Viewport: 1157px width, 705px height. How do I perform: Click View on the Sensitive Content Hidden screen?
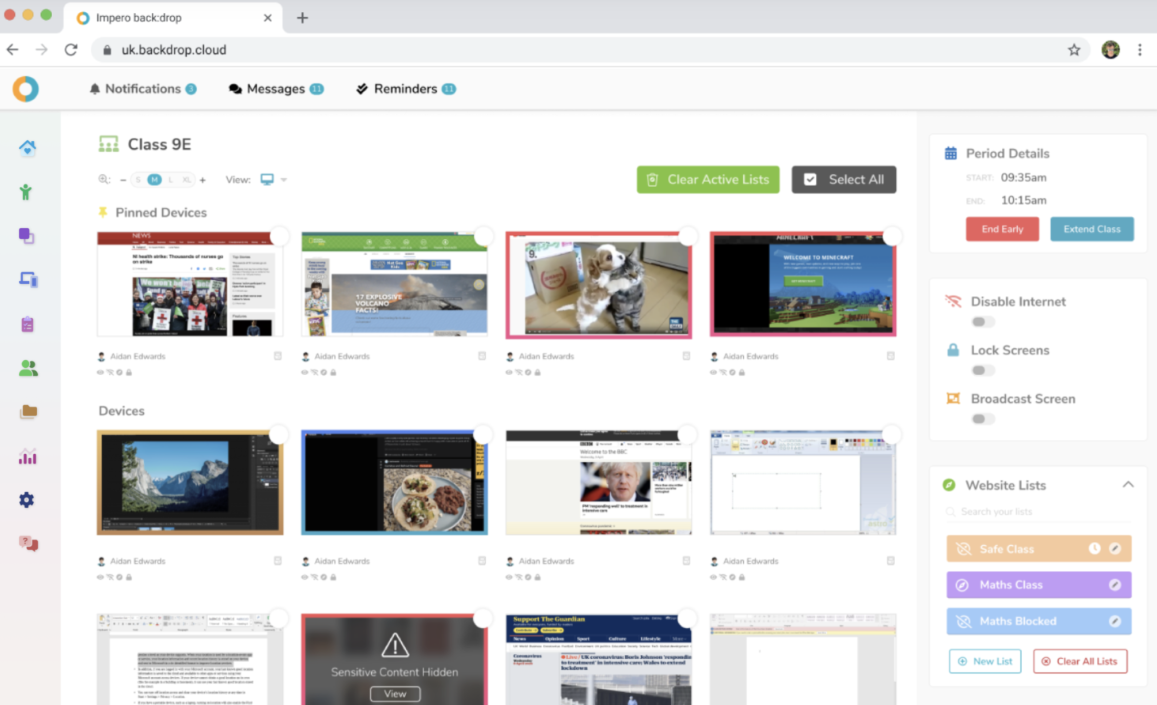[394, 692]
